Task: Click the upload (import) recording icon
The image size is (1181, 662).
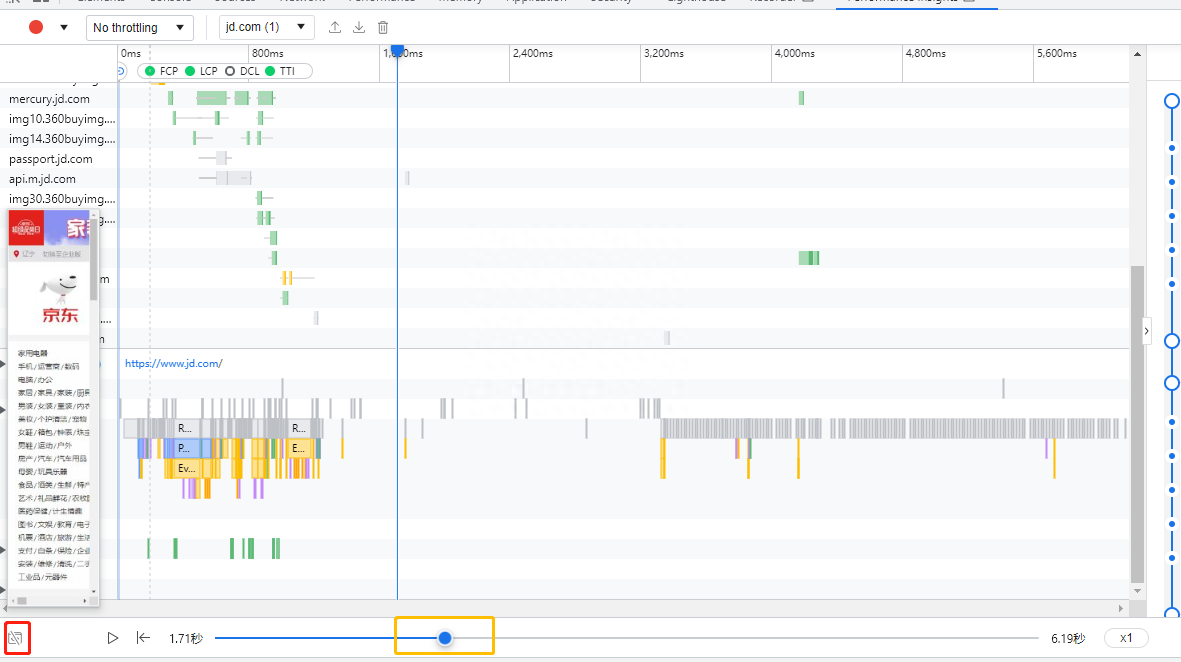Action: coord(335,28)
